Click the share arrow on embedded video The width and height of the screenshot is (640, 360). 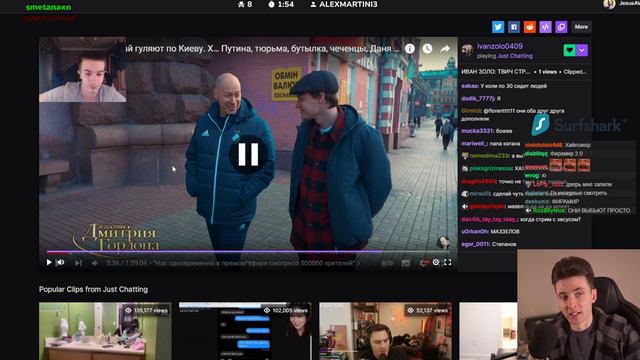click(x=445, y=49)
